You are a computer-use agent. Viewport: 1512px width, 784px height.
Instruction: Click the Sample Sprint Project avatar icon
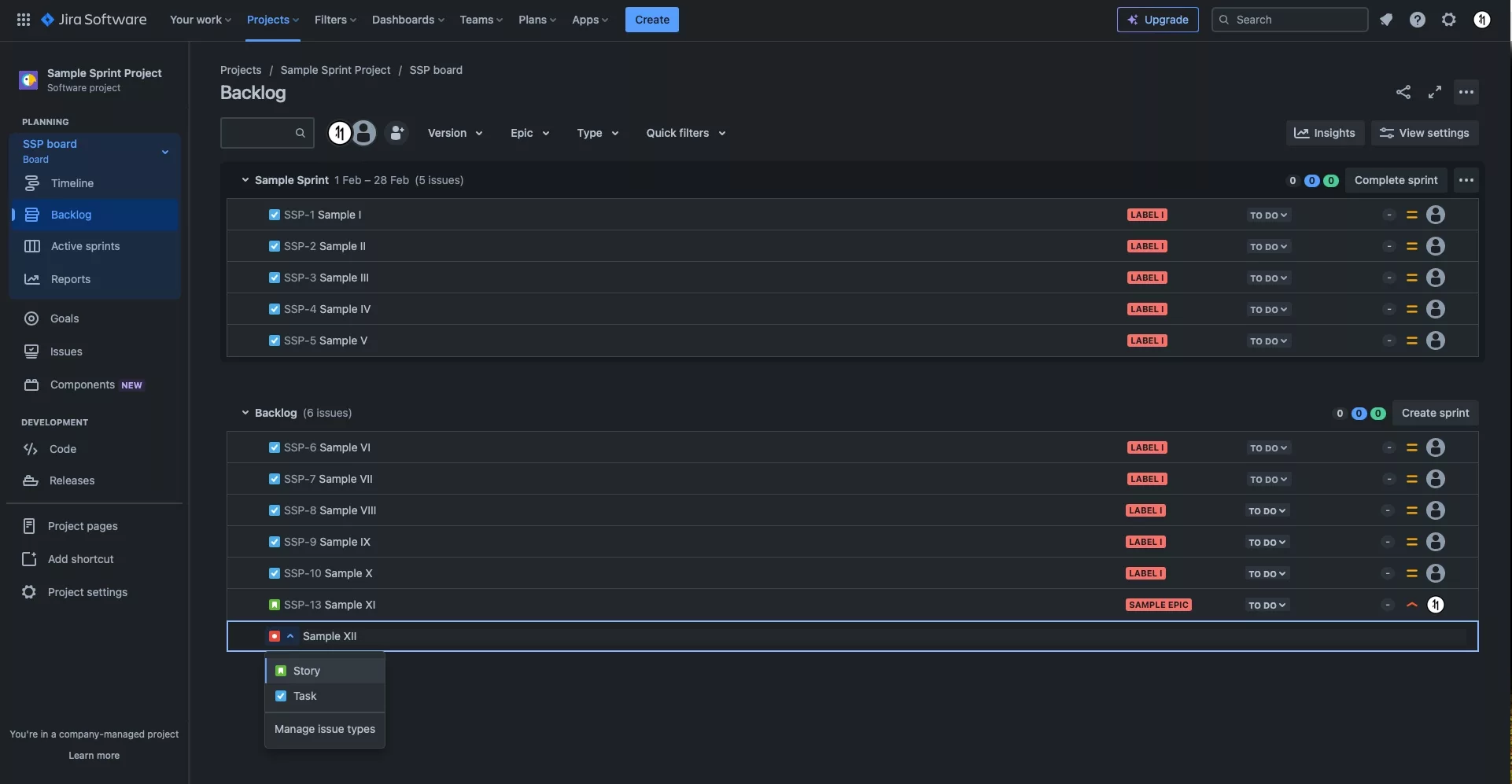tap(29, 79)
